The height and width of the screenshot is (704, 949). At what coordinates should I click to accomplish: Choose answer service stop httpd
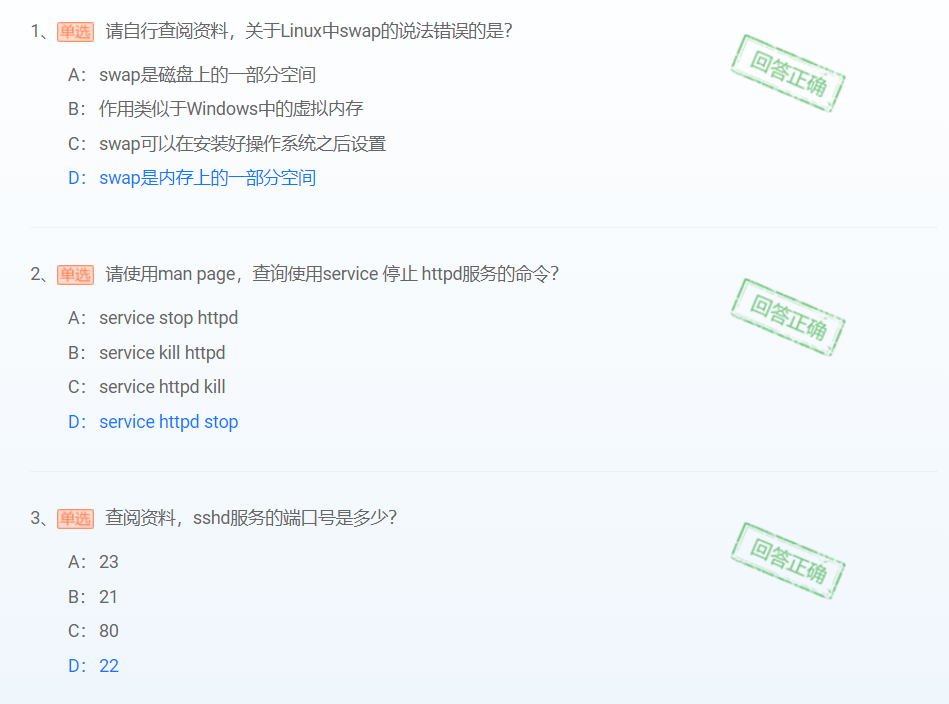pos(153,318)
